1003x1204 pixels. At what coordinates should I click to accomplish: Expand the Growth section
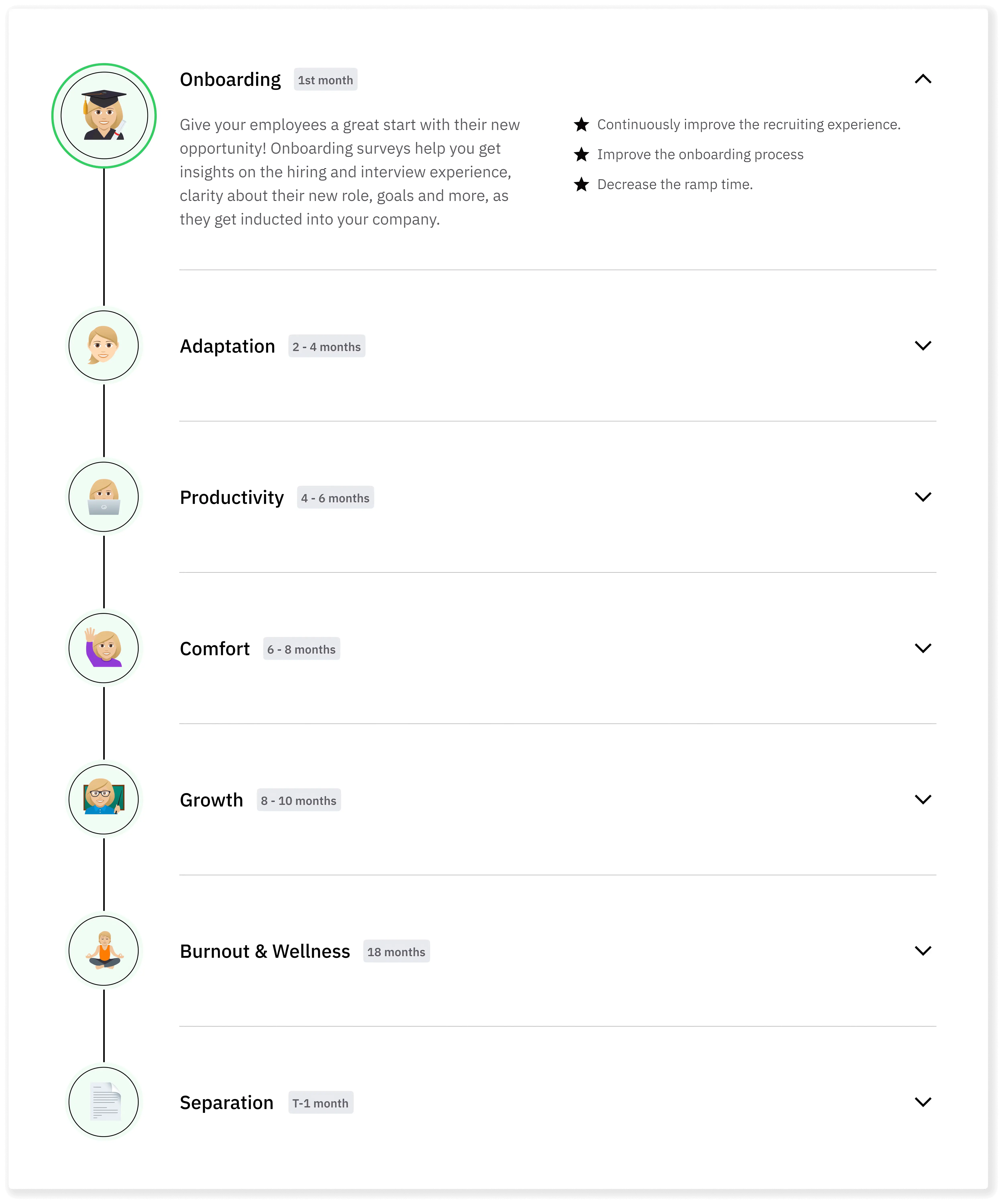point(923,799)
